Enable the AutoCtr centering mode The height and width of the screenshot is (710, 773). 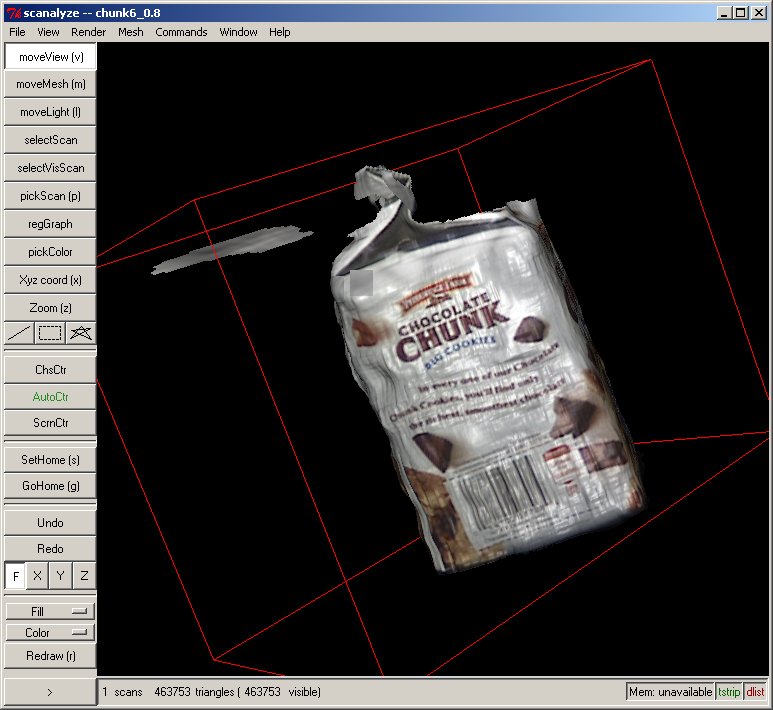[50, 397]
